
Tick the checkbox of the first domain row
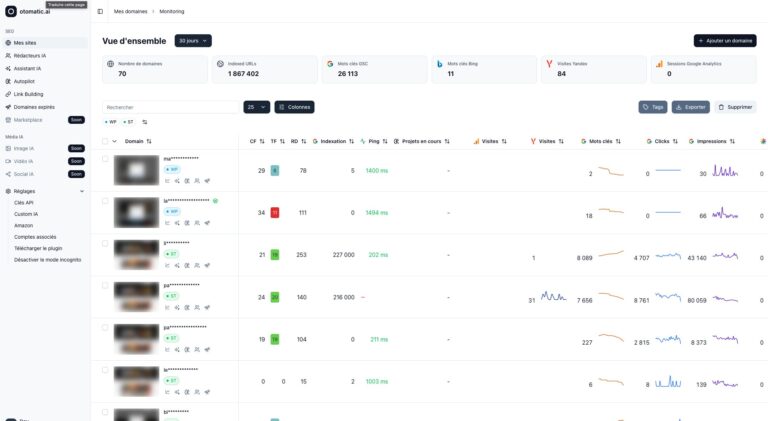(105, 159)
